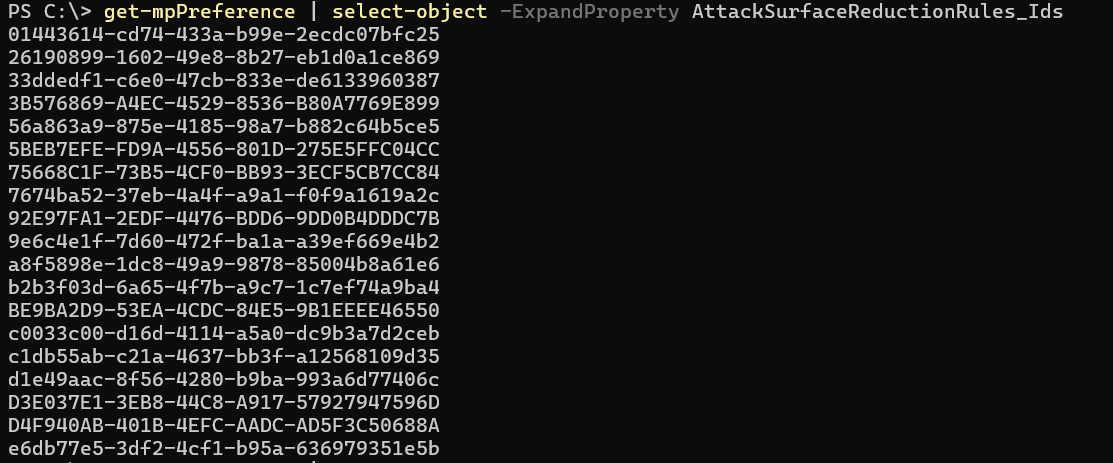The image size is (1113, 463).
Task: Click GUID starting with 33ddedf1-c6e0
Action: click(x=224, y=80)
